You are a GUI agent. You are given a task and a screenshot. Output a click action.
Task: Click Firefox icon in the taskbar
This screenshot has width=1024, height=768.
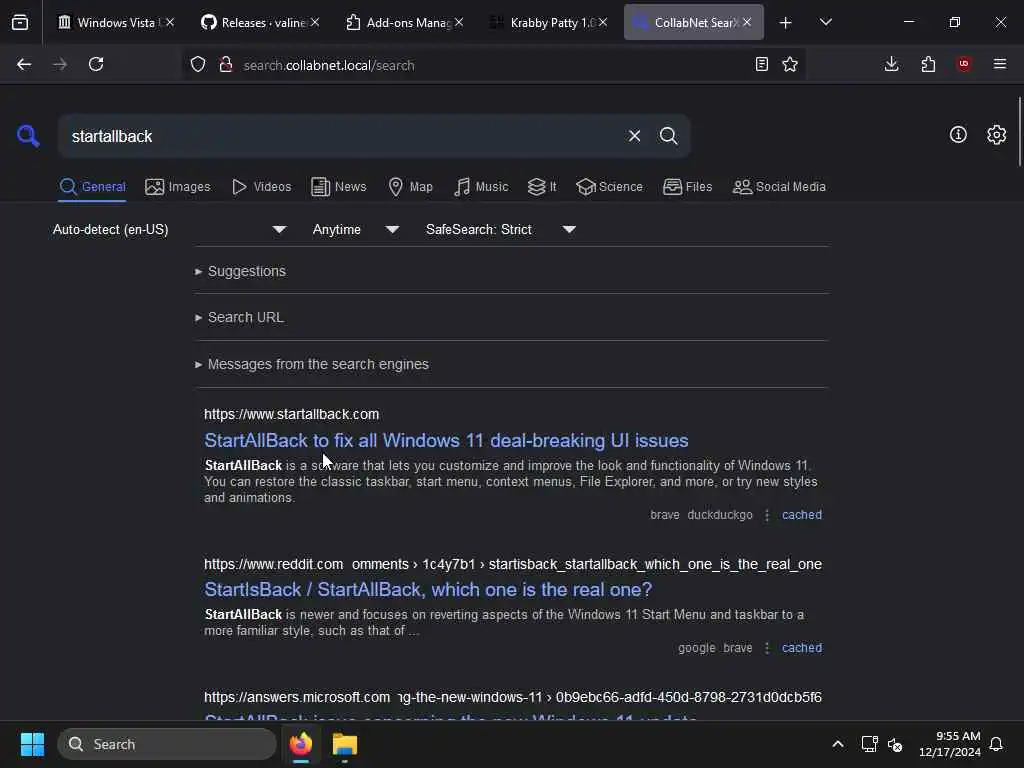(301, 744)
